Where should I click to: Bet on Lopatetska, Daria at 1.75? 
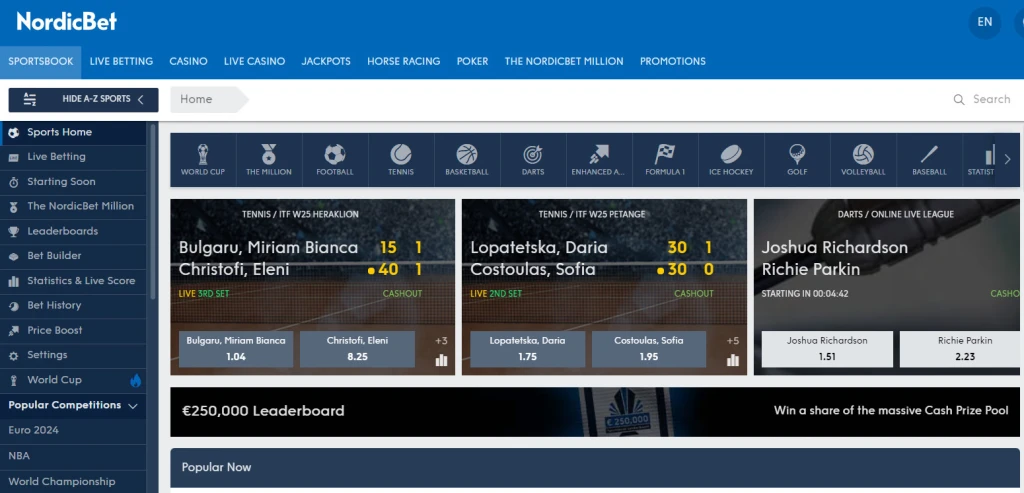(528, 349)
